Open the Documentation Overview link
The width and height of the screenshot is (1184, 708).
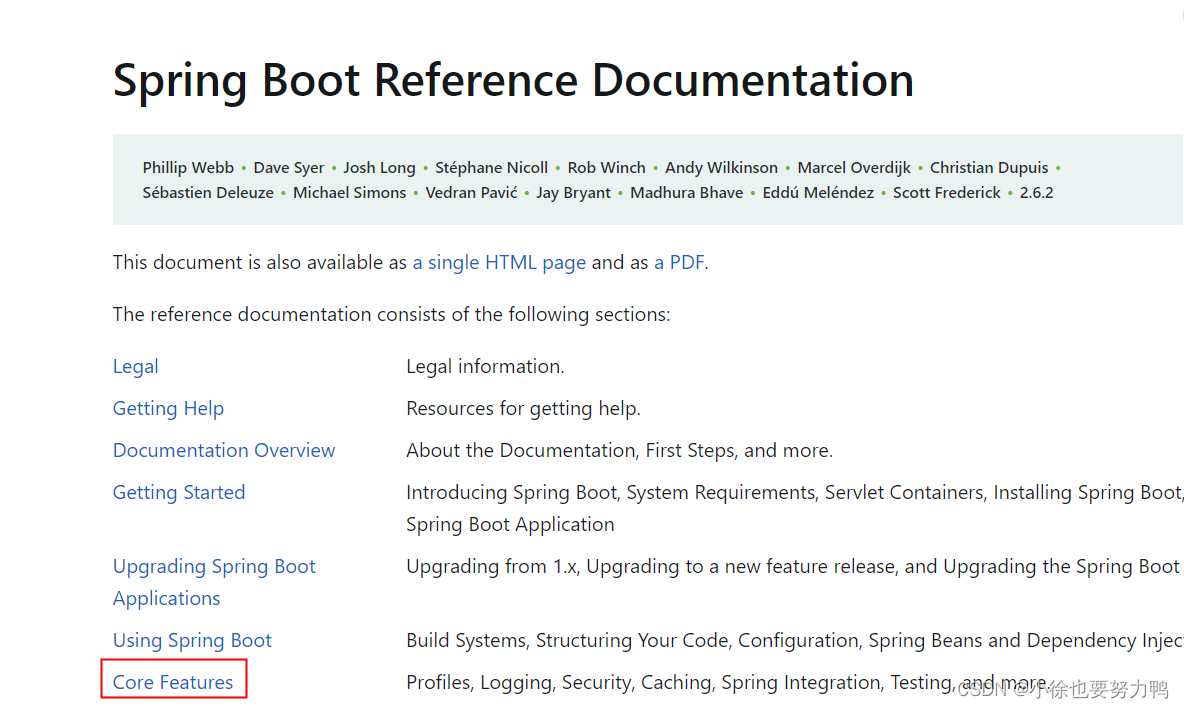[x=224, y=451]
